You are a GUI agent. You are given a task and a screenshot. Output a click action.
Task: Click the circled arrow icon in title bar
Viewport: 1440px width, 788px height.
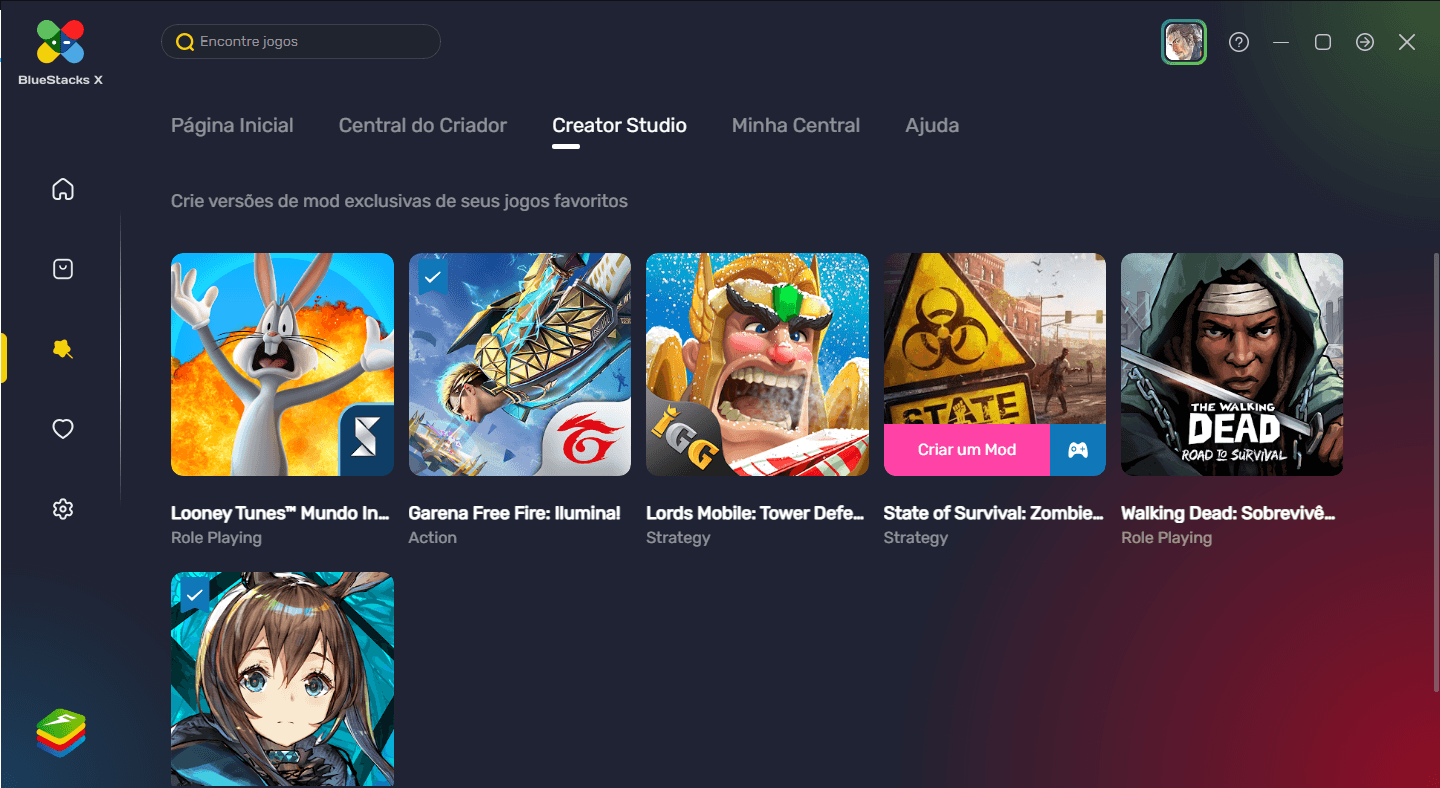click(1365, 42)
